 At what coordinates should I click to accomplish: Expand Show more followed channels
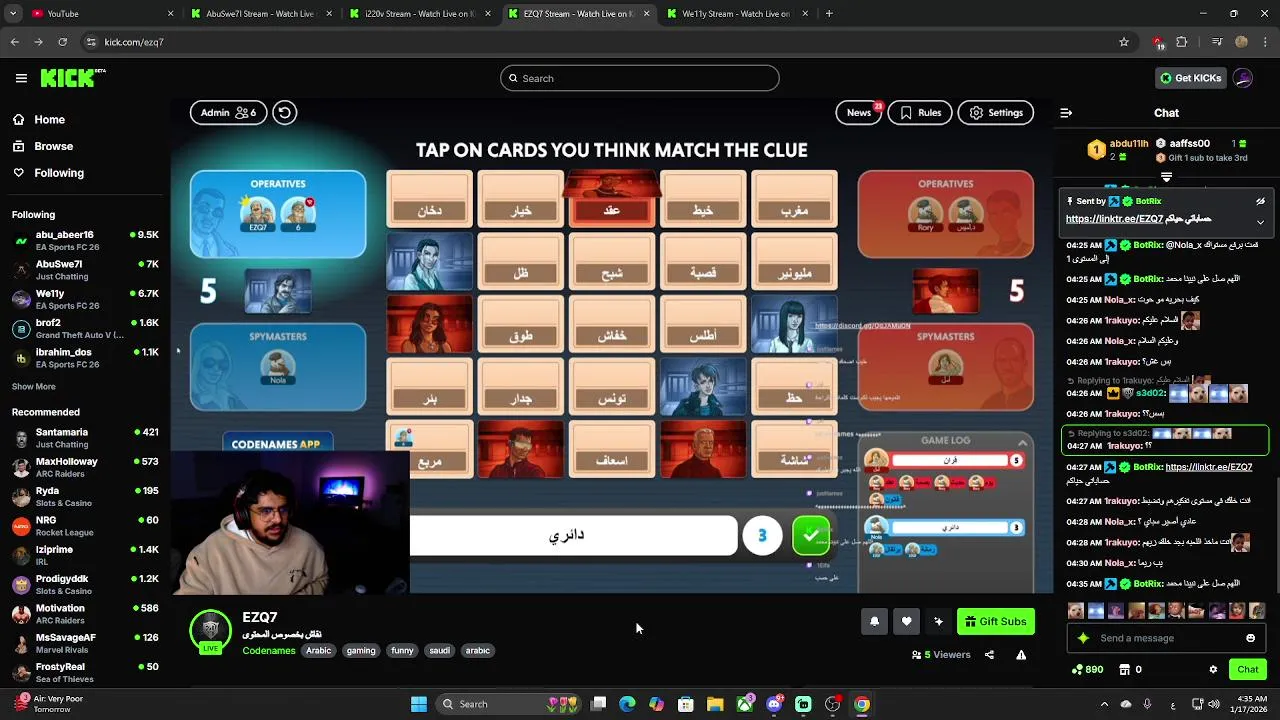(x=34, y=387)
